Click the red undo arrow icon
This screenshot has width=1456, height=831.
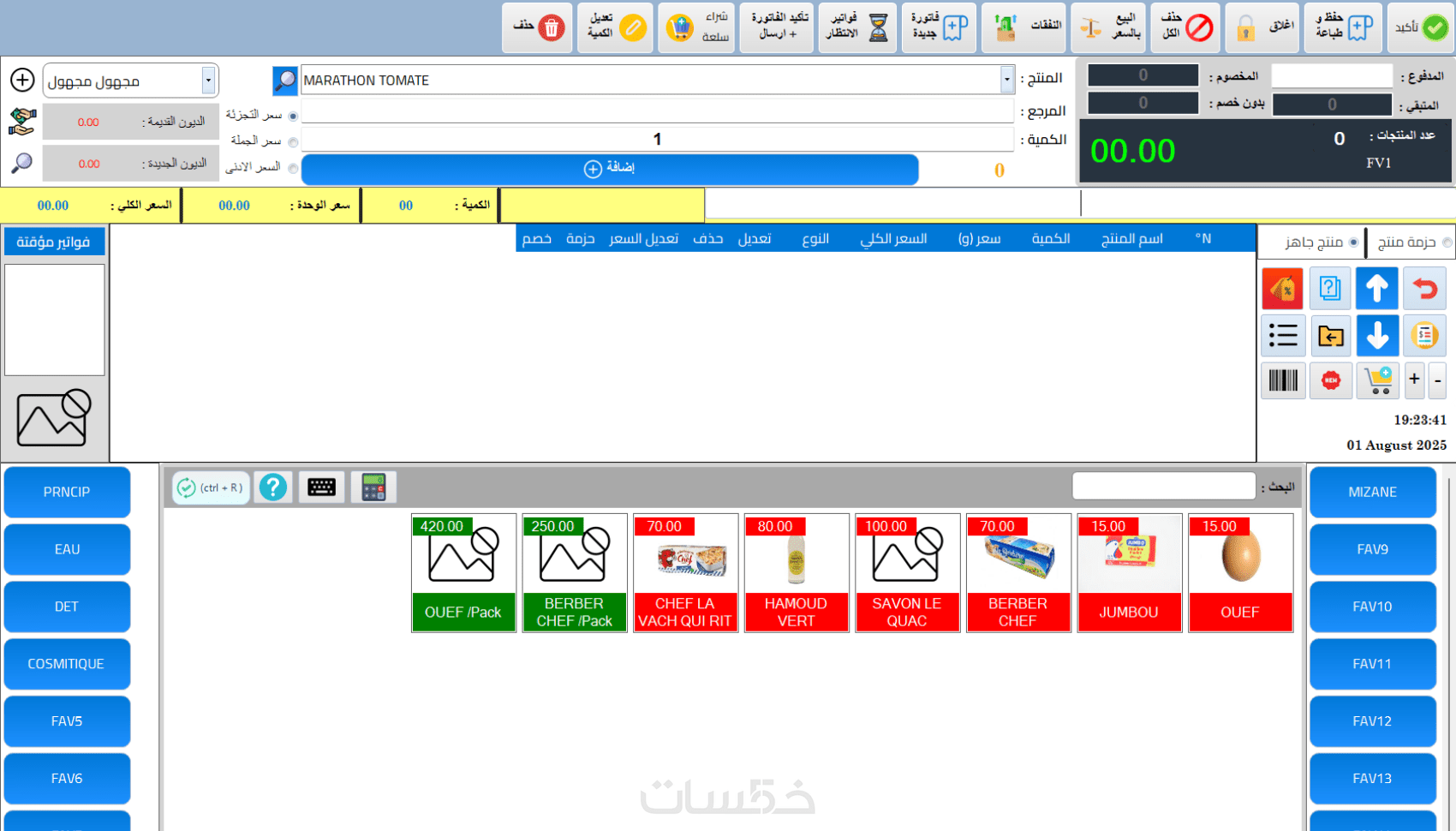[x=1425, y=288]
